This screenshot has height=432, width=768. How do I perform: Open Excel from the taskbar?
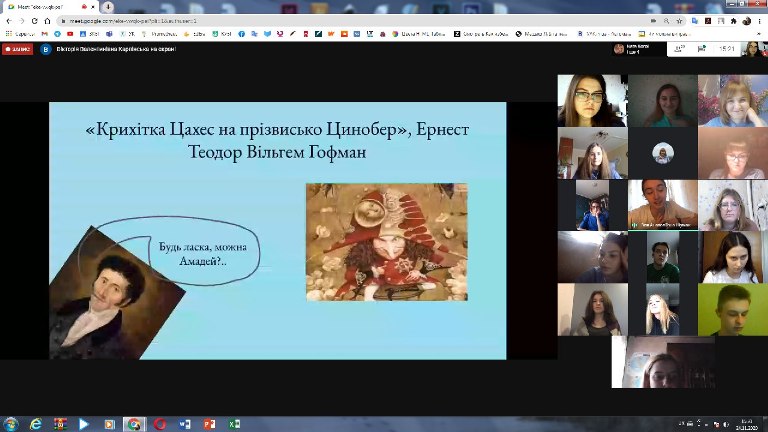point(234,424)
